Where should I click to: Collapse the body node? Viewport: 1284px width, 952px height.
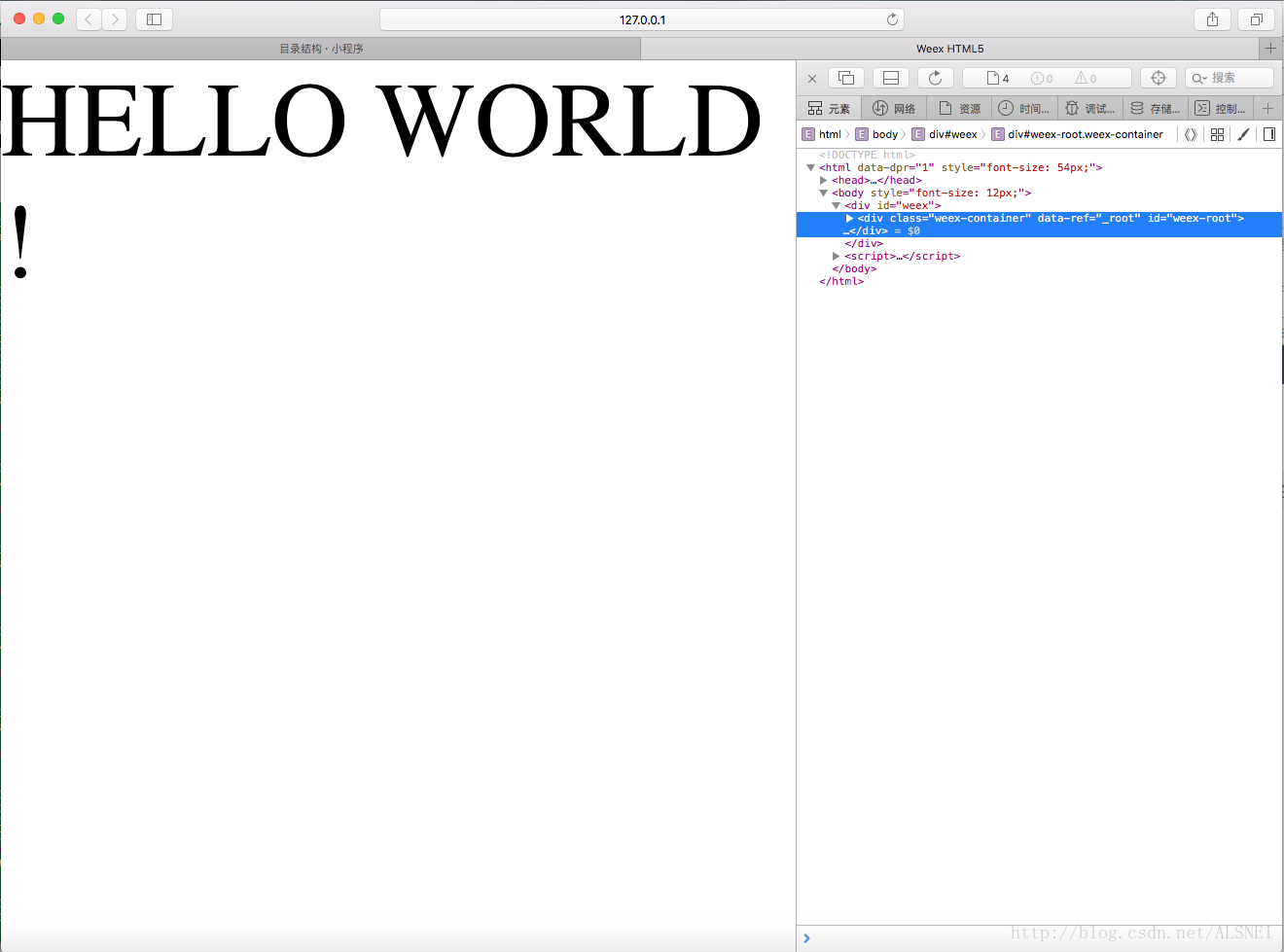click(x=824, y=193)
